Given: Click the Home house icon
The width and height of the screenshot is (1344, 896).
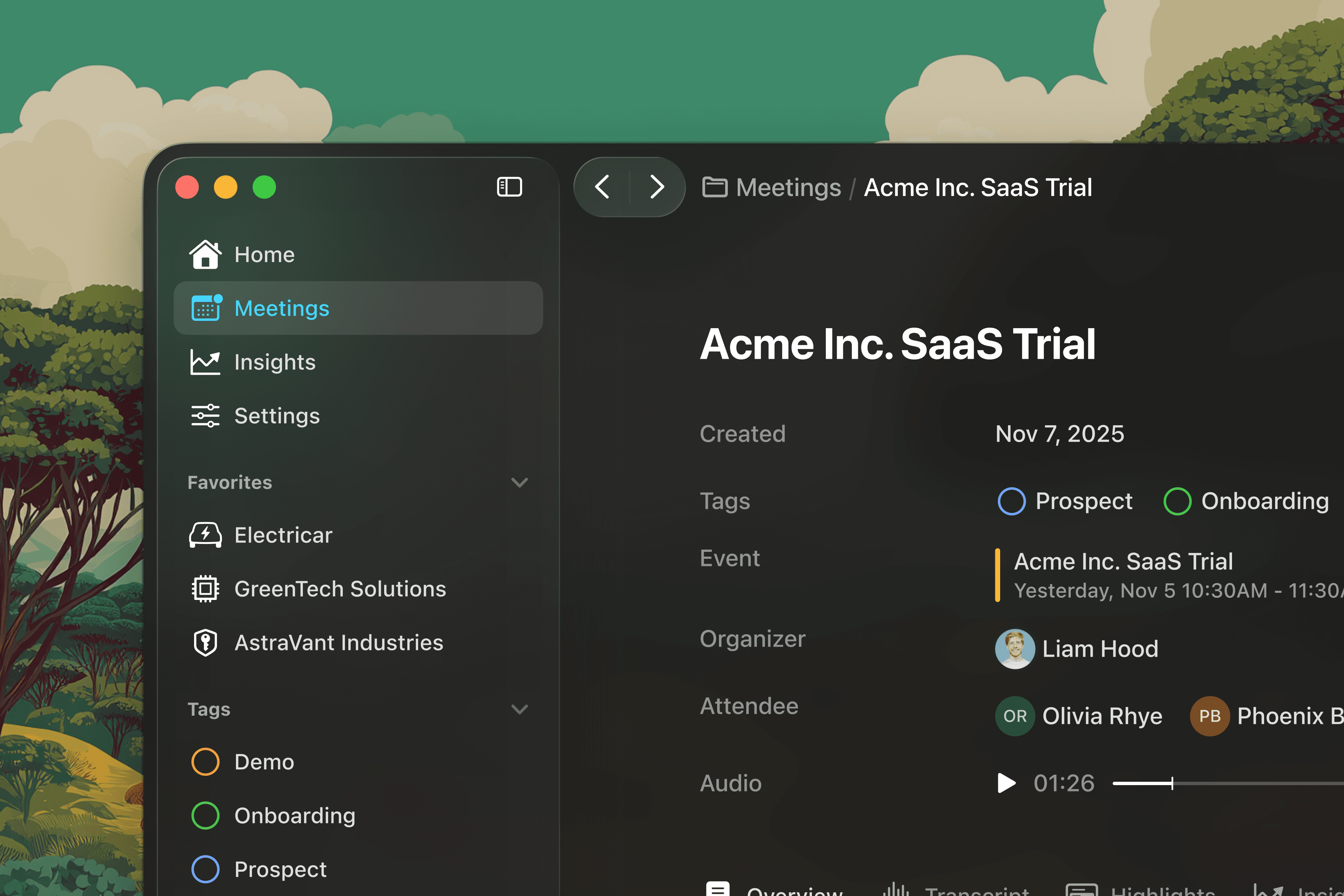Looking at the screenshot, I should coord(205,254).
